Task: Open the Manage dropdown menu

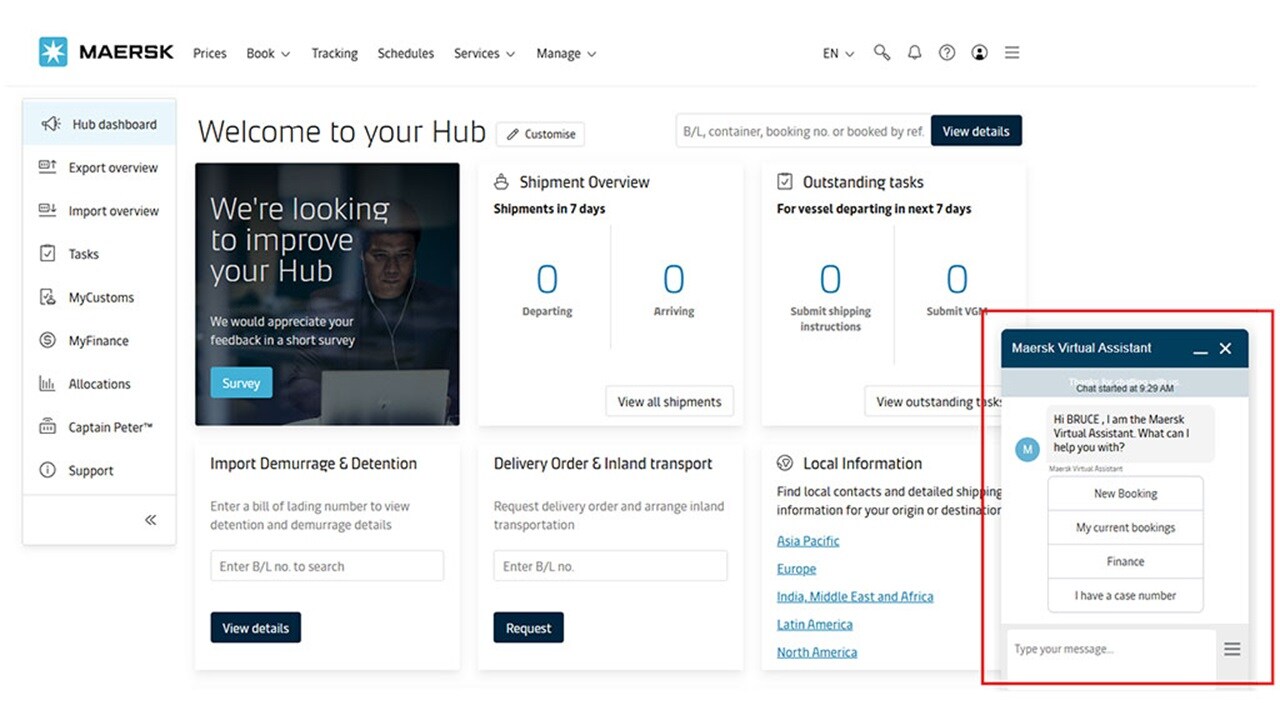Action: (566, 54)
